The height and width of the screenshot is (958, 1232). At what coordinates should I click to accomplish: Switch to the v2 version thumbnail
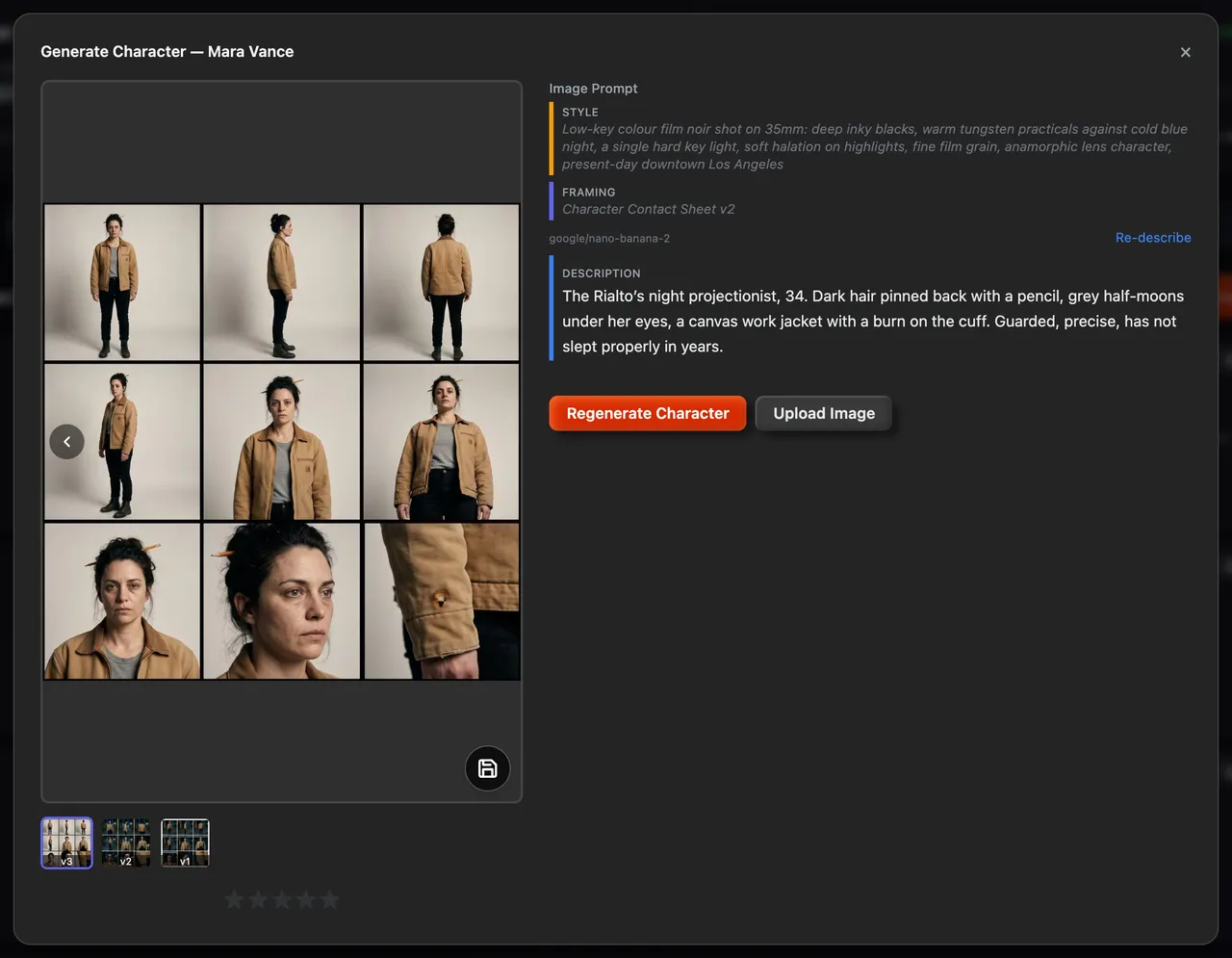(x=126, y=843)
